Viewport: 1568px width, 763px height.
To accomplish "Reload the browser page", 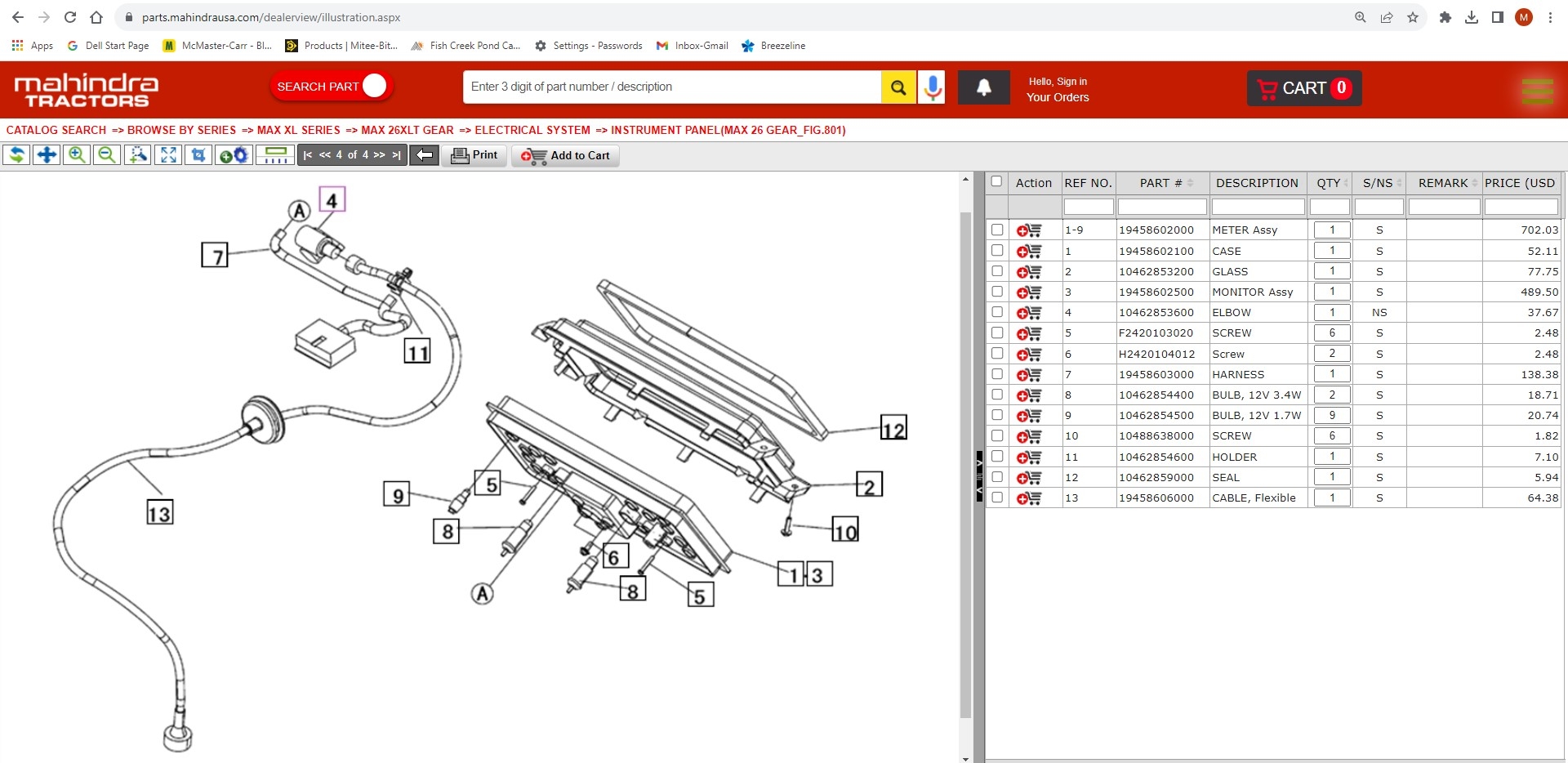I will (x=70, y=17).
